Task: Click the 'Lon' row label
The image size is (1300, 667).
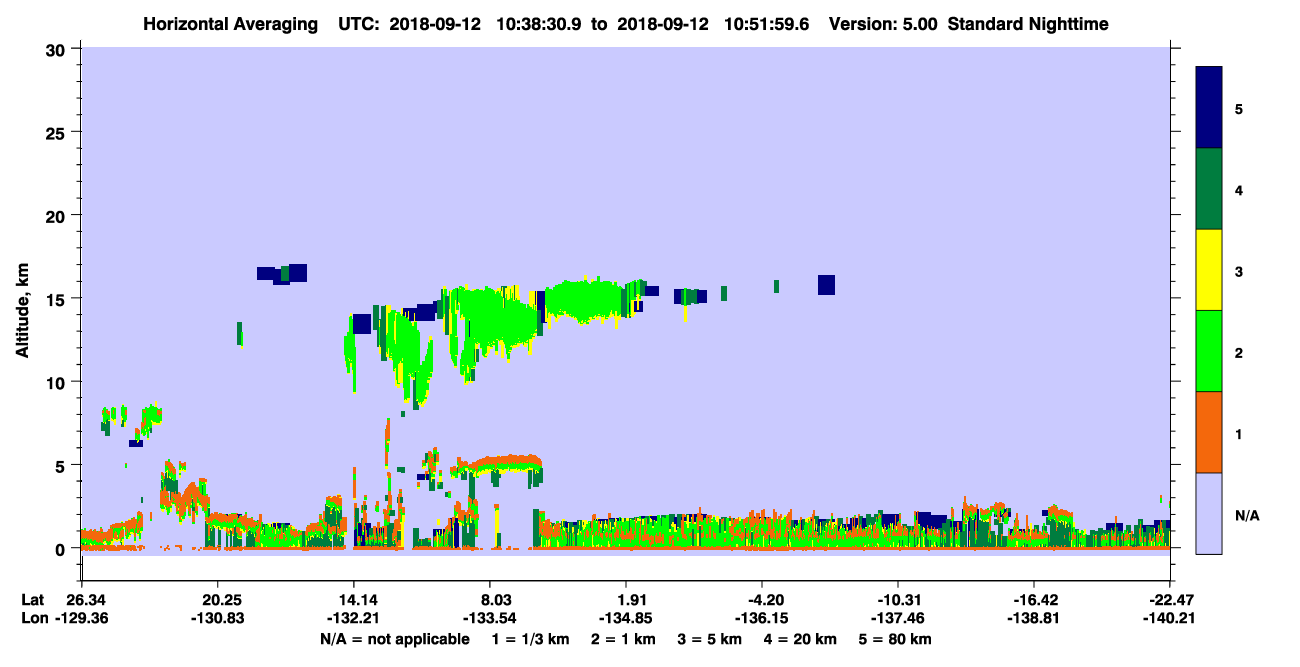Action: [33, 618]
